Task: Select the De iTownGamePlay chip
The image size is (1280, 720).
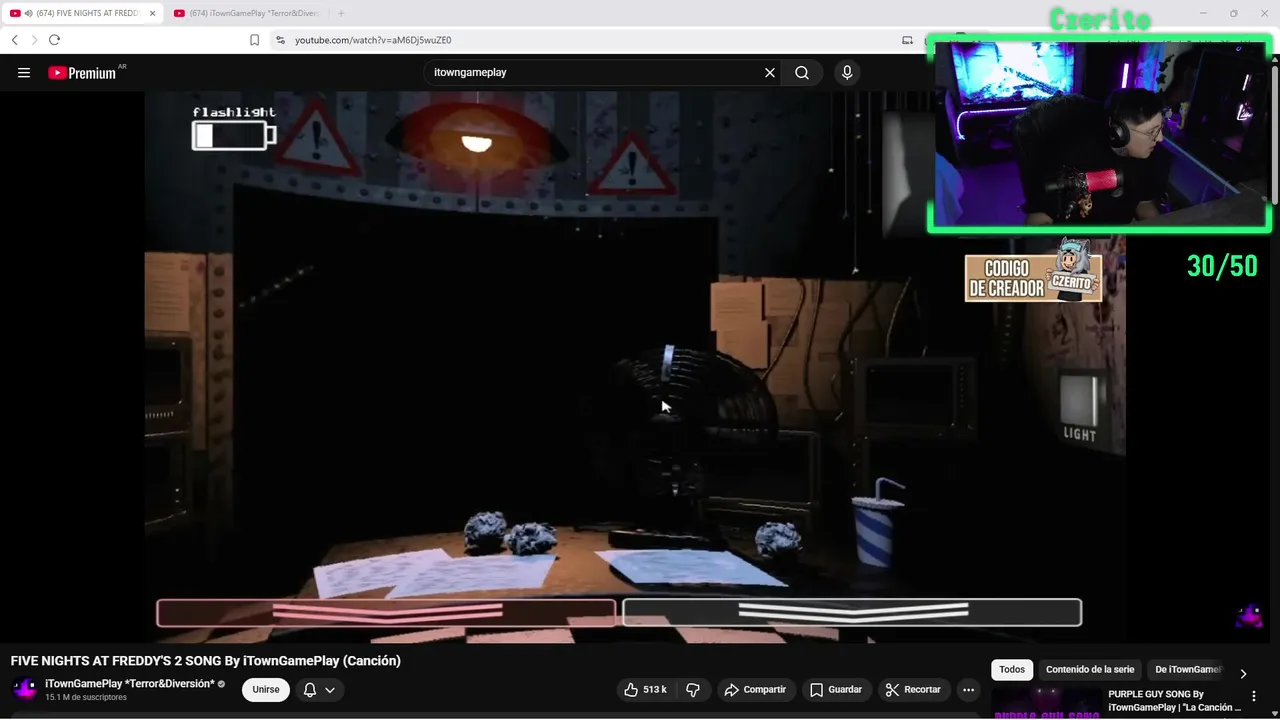Action: 1188,670
